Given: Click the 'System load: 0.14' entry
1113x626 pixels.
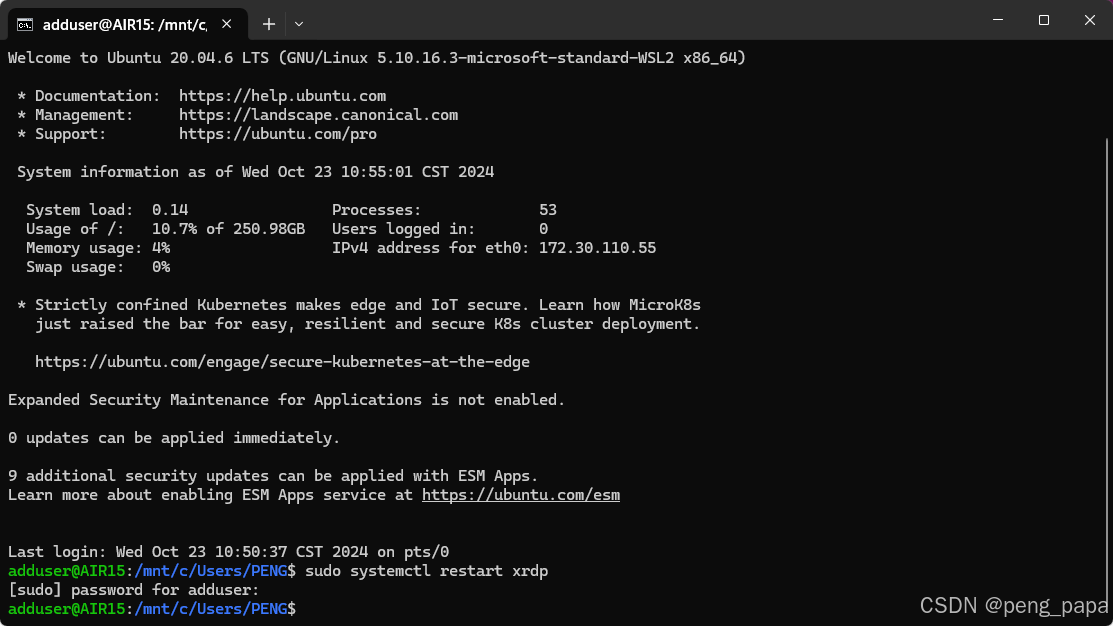Looking at the screenshot, I should click(x=107, y=210).
